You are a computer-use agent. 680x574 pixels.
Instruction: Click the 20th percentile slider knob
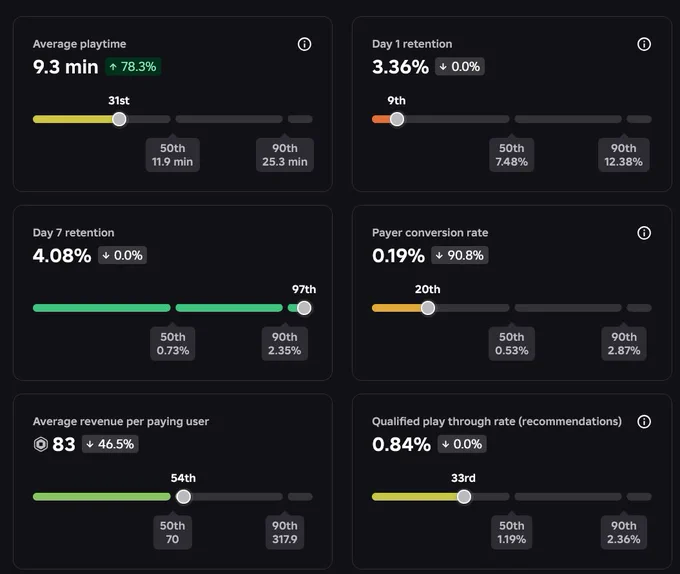[428, 308]
